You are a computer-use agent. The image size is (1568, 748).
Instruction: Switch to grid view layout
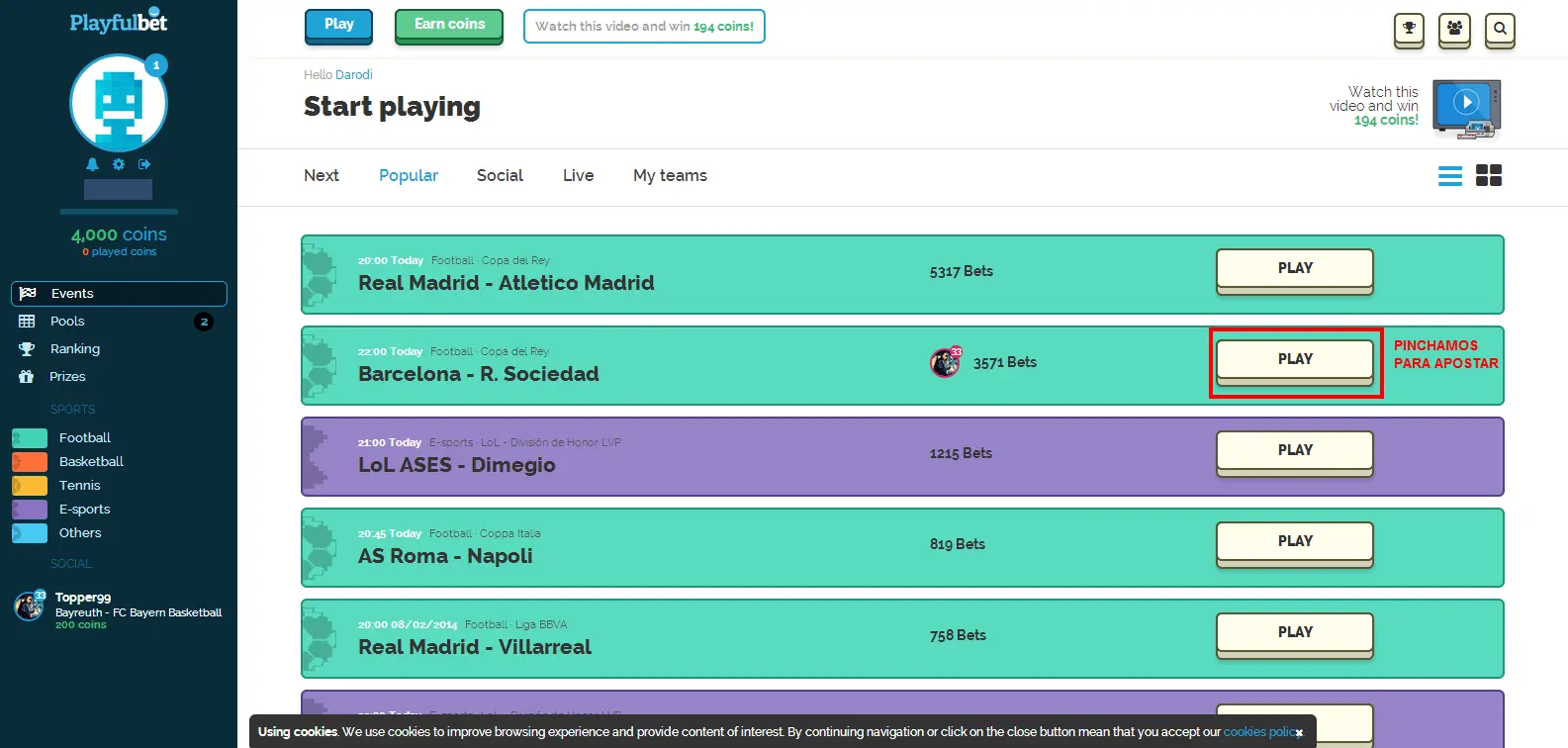1489,176
